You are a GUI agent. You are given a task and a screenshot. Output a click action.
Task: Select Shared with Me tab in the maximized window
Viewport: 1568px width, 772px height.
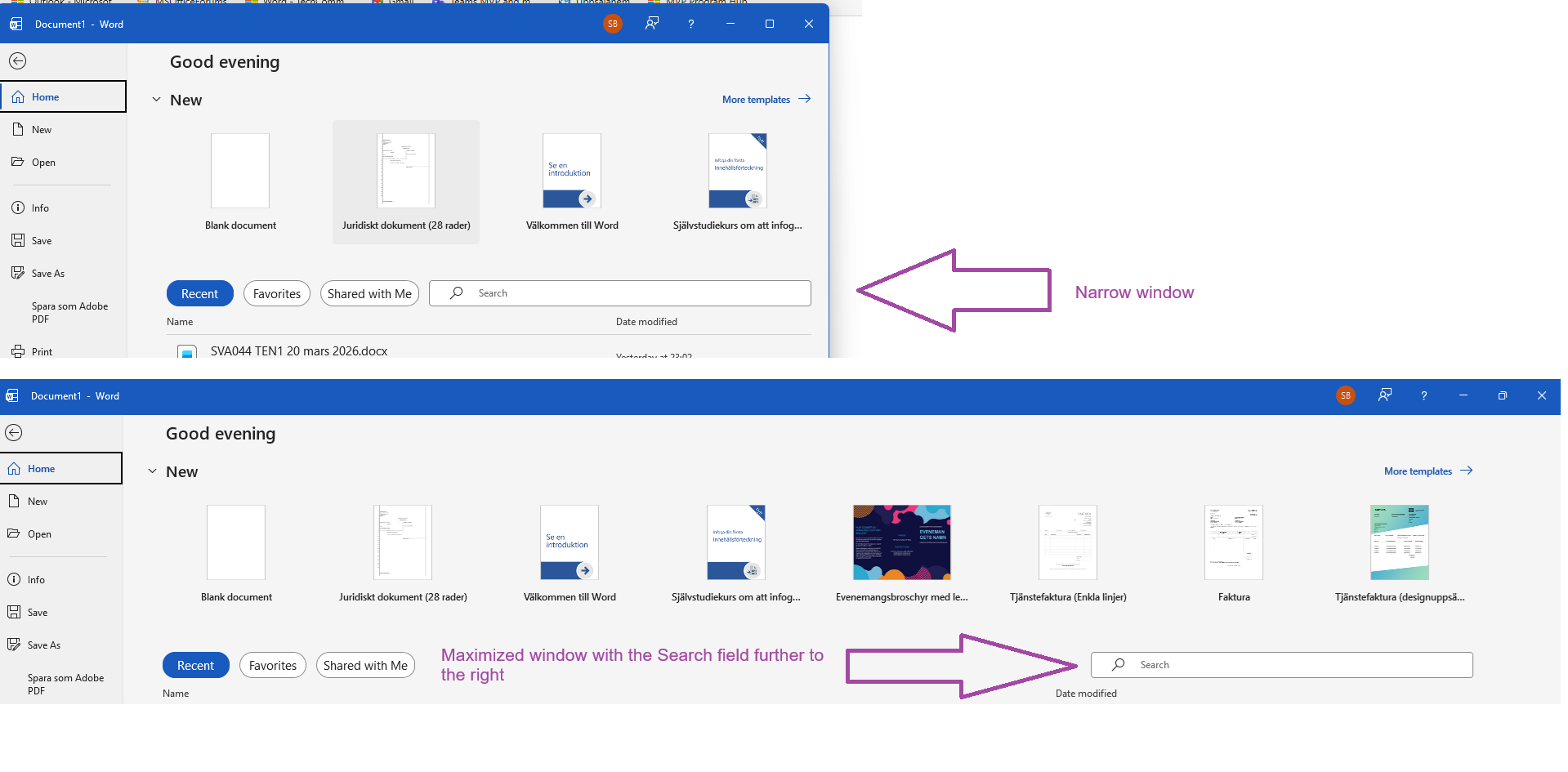coord(365,665)
